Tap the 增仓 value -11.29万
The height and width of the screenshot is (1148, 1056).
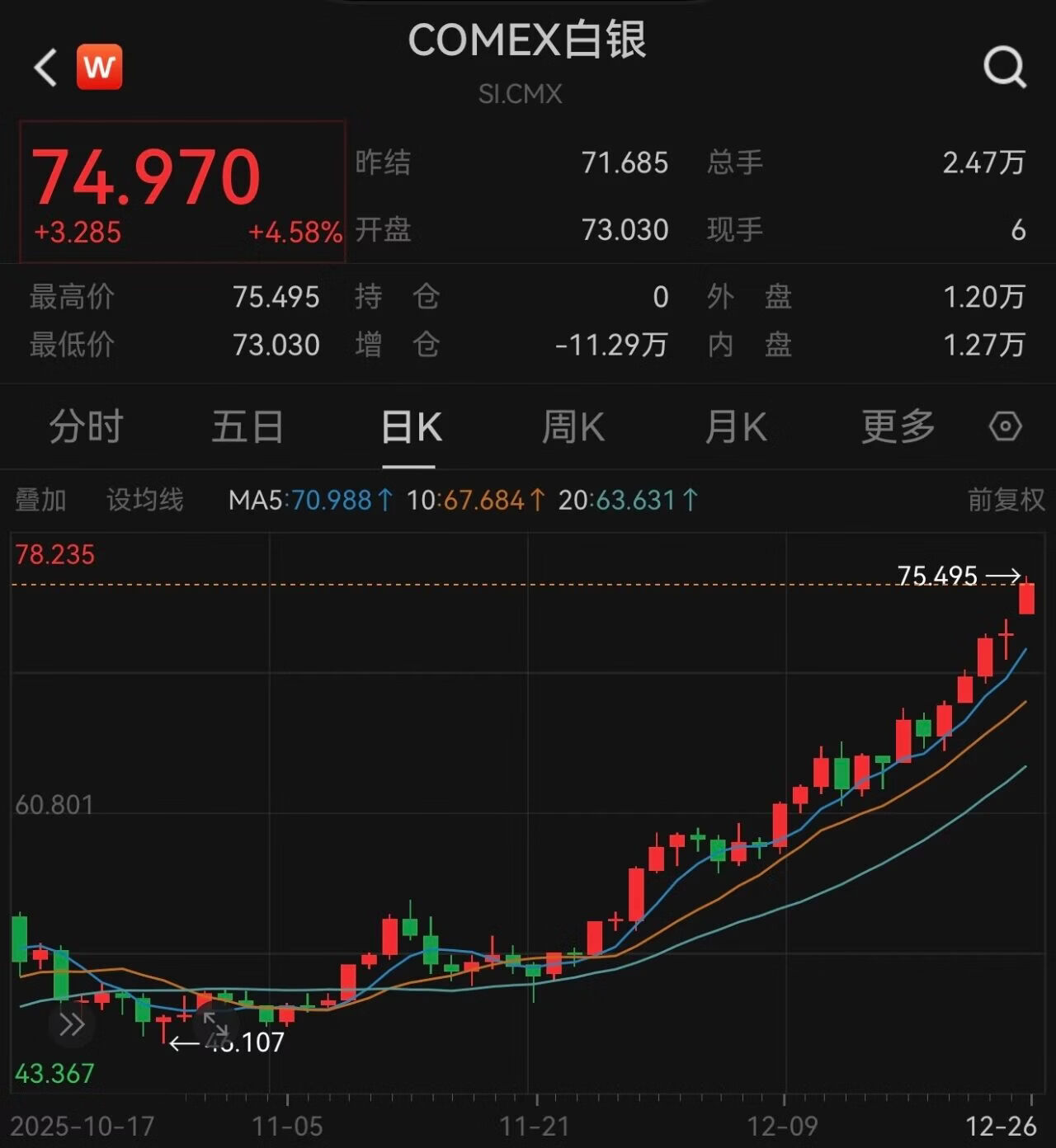[x=611, y=345]
